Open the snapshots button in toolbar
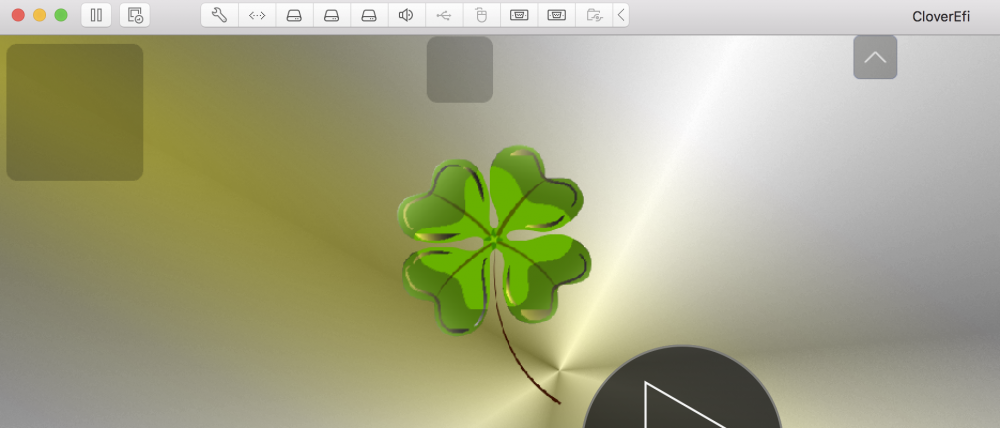Viewport: 1000px width, 428px height. pos(135,15)
